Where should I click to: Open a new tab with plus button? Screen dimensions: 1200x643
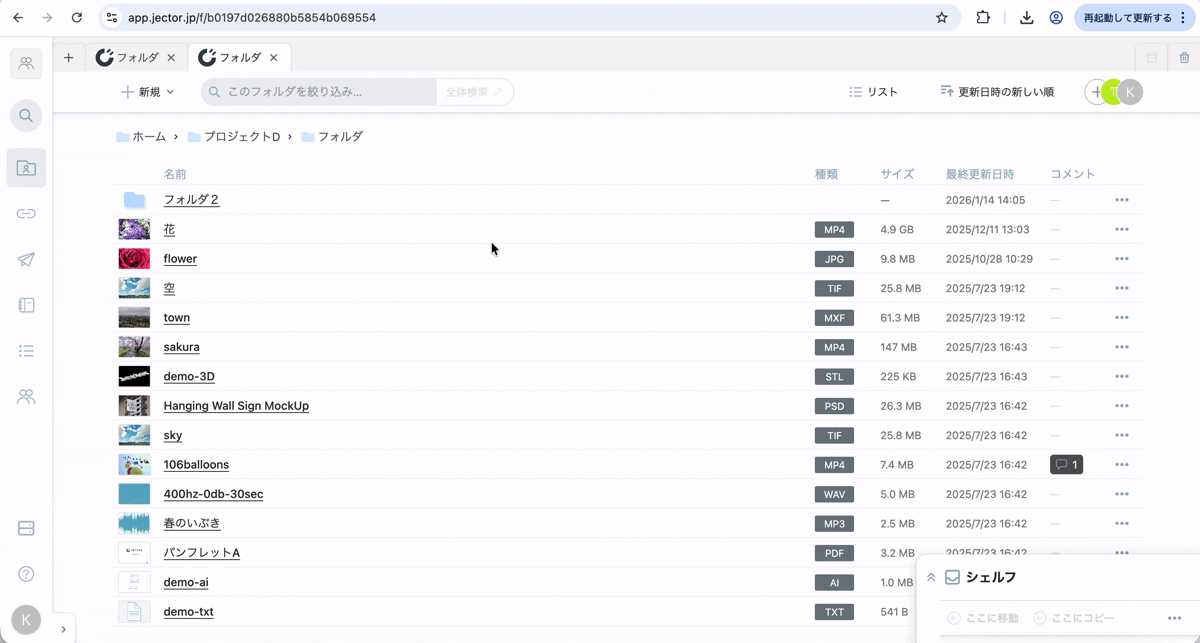click(68, 58)
